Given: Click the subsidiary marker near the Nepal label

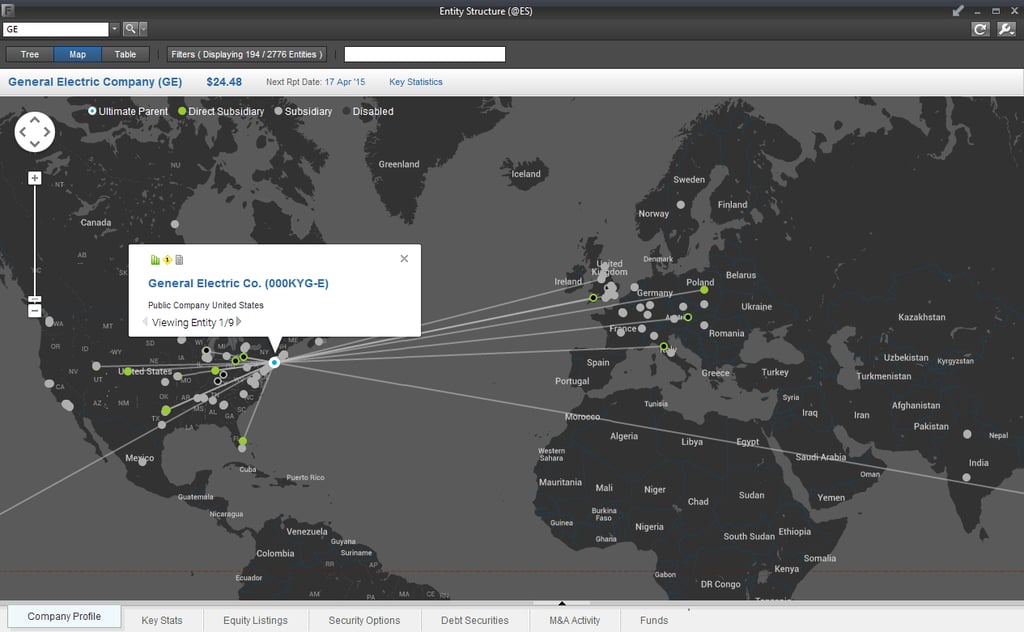Looking at the screenshot, I should point(967,434).
